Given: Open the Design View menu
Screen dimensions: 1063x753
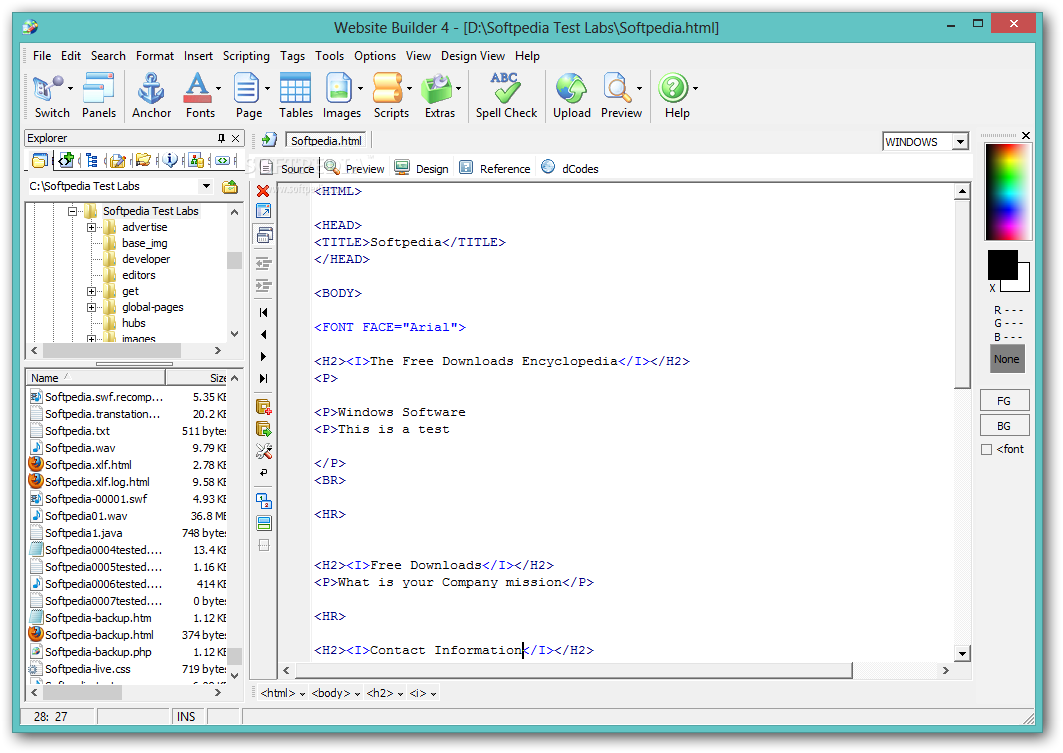Looking at the screenshot, I should pos(473,56).
